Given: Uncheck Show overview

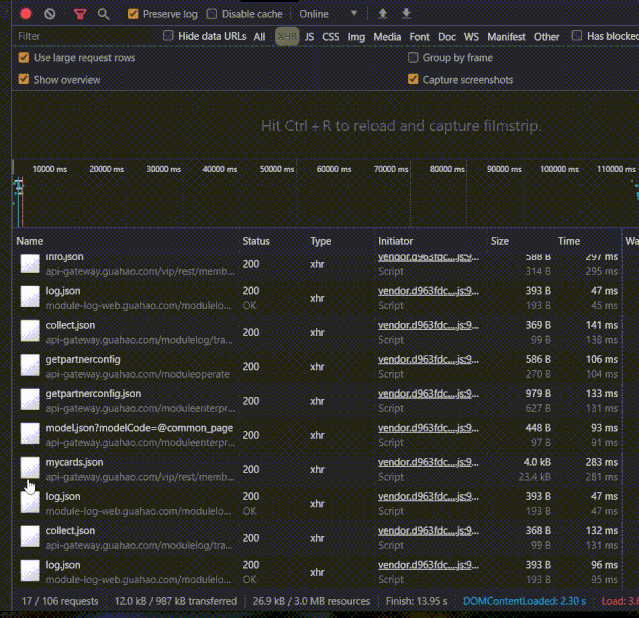Looking at the screenshot, I should pyautogui.click(x=24, y=79).
